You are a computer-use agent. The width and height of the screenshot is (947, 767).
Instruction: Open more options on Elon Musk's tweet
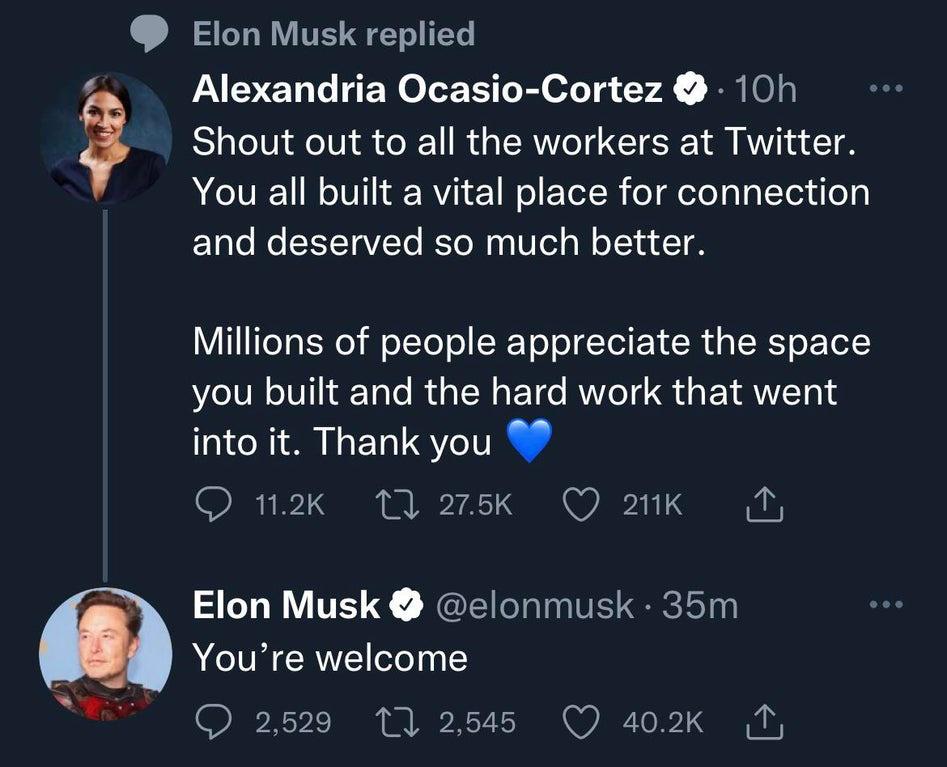point(885,605)
